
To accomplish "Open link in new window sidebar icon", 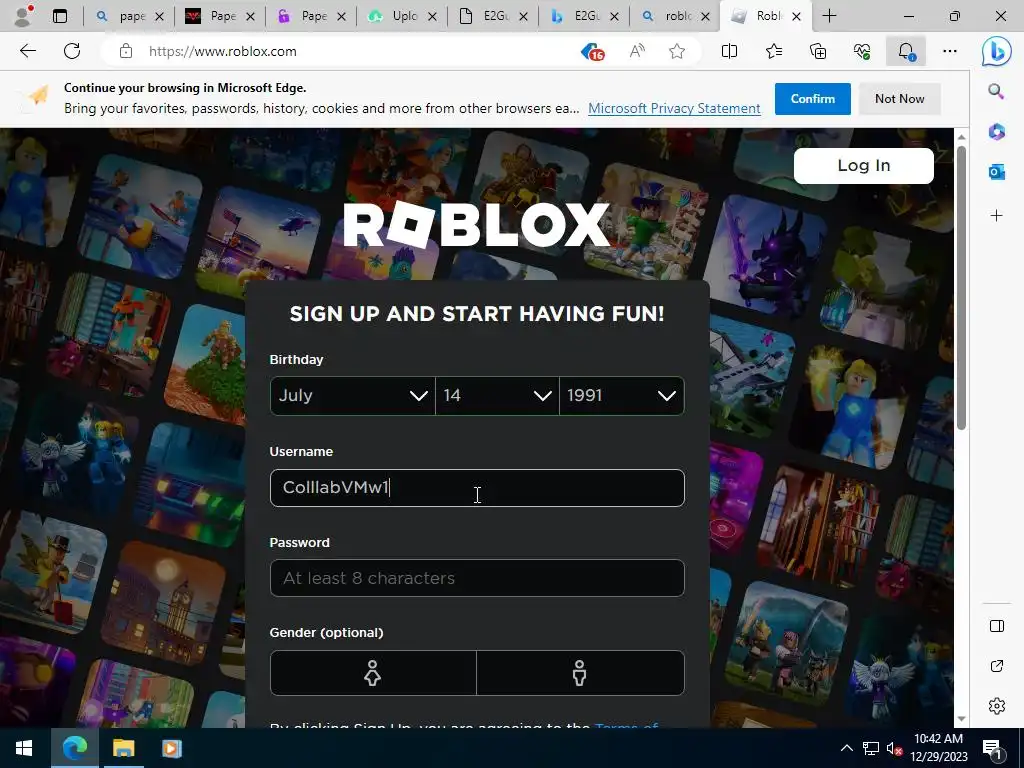I will [997, 666].
